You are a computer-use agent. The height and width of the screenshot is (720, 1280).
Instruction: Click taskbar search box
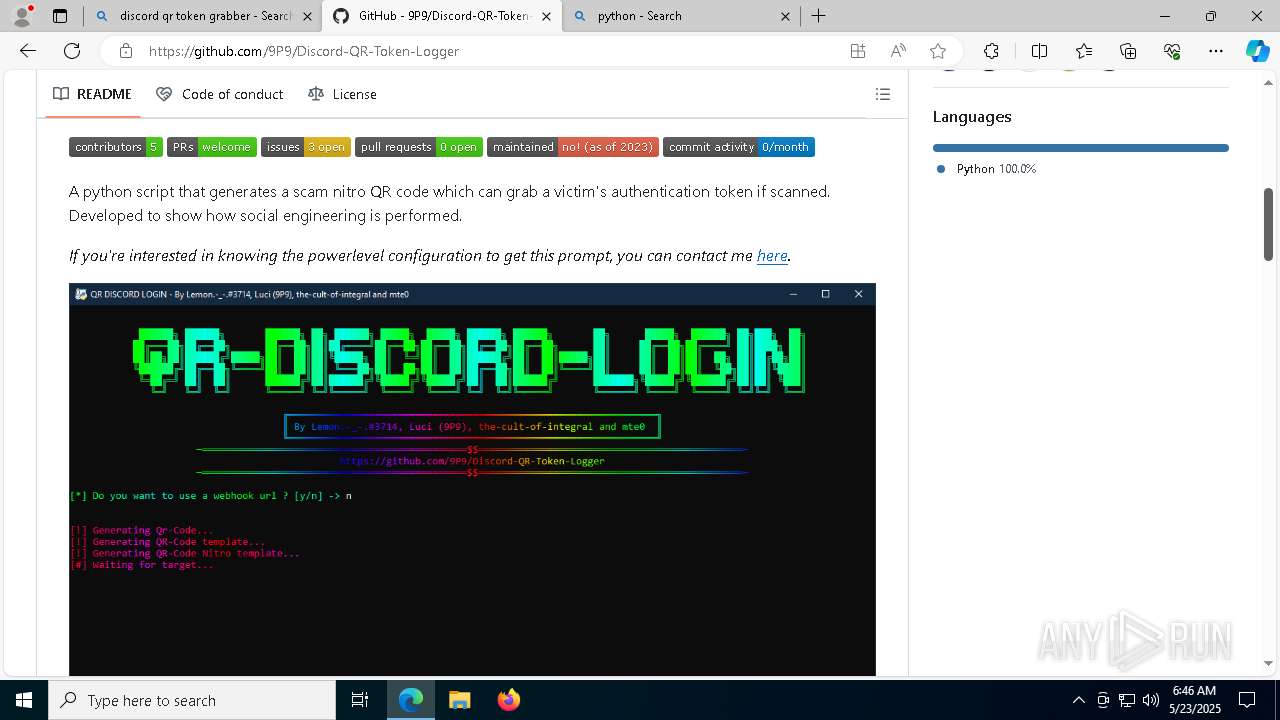[192, 700]
